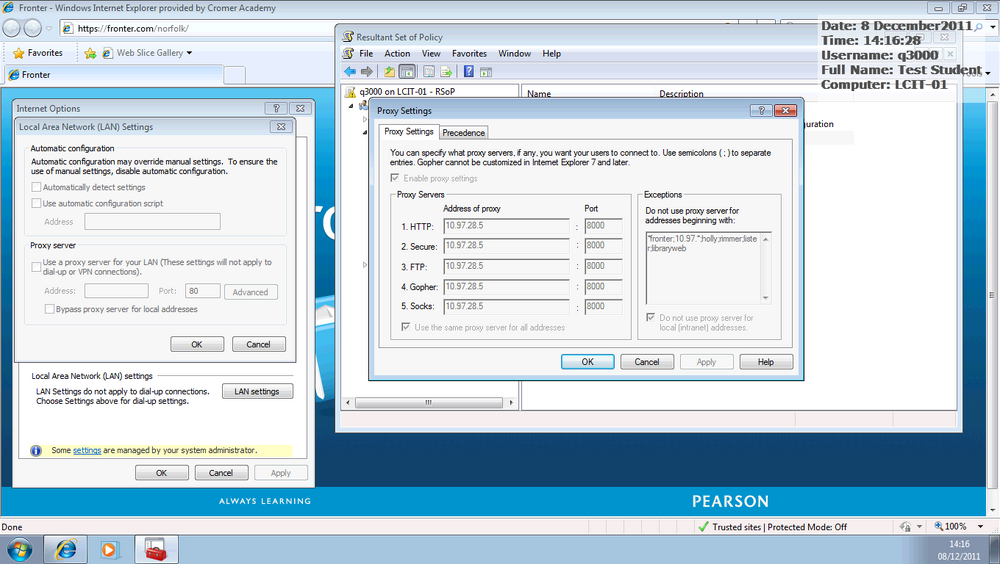The width and height of the screenshot is (1000, 564).
Task: Click Internet Explorer Forward button
Action: (33, 28)
